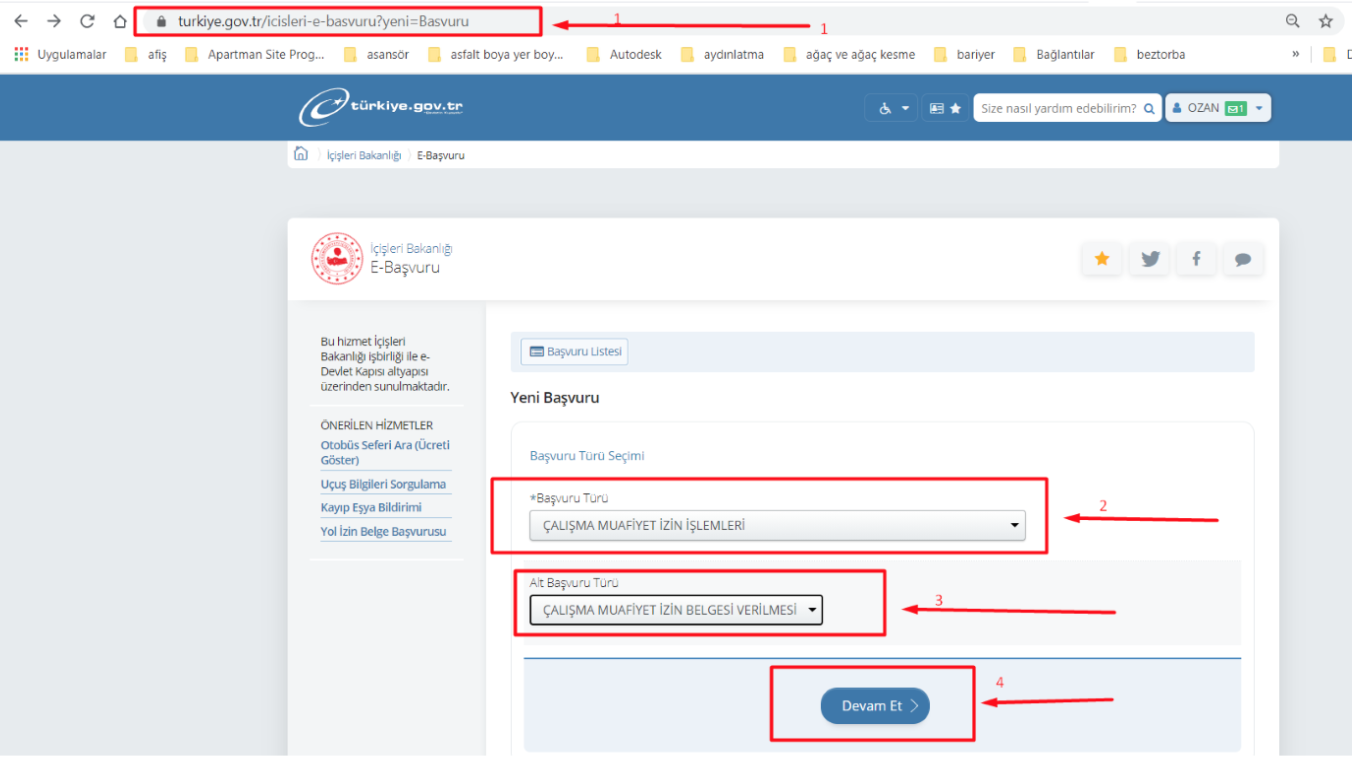
Task: Click the Başvuru Listesi button
Action: pos(575,352)
